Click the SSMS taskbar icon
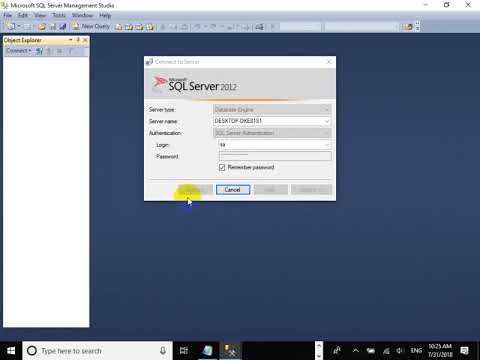Screen dimensions: 480x360 pyautogui.click(x=231, y=351)
